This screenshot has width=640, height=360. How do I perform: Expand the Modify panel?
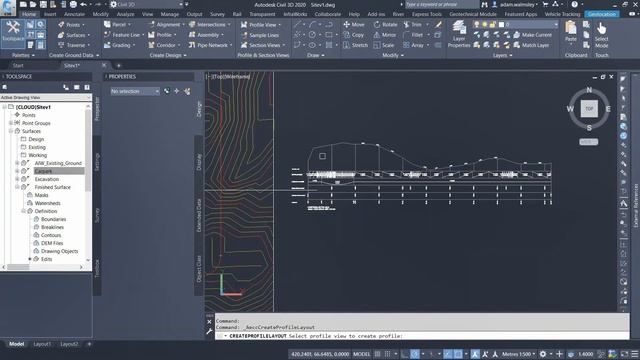click(x=393, y=55)
